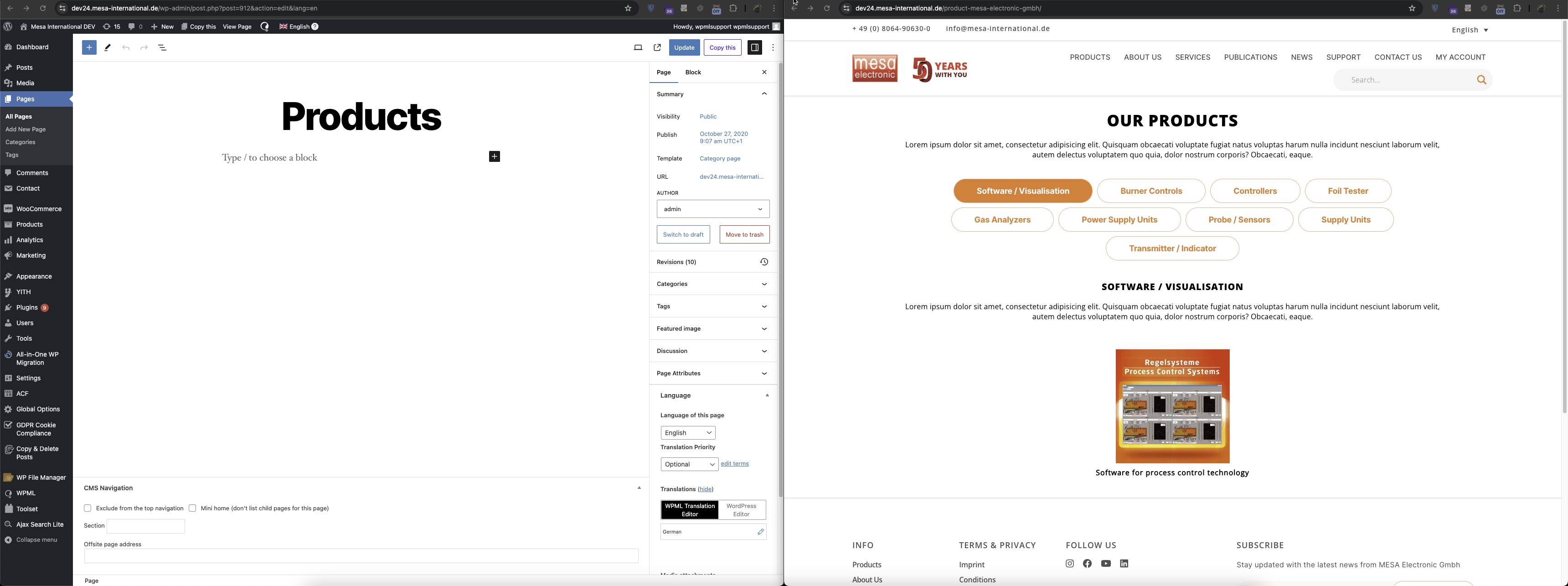Screen dimensions: 1568x586
Task: Open the Process Control Systems thumbnail
Action: click(1172, 406)
